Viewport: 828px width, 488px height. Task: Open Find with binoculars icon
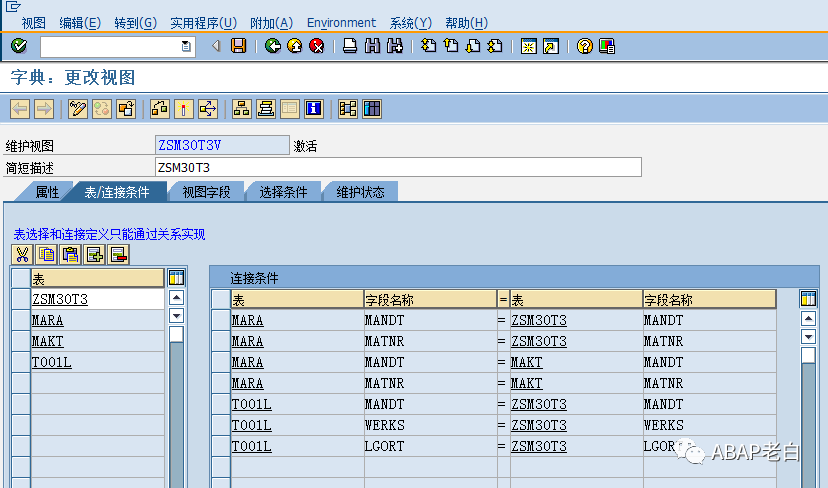pos(372,46)
